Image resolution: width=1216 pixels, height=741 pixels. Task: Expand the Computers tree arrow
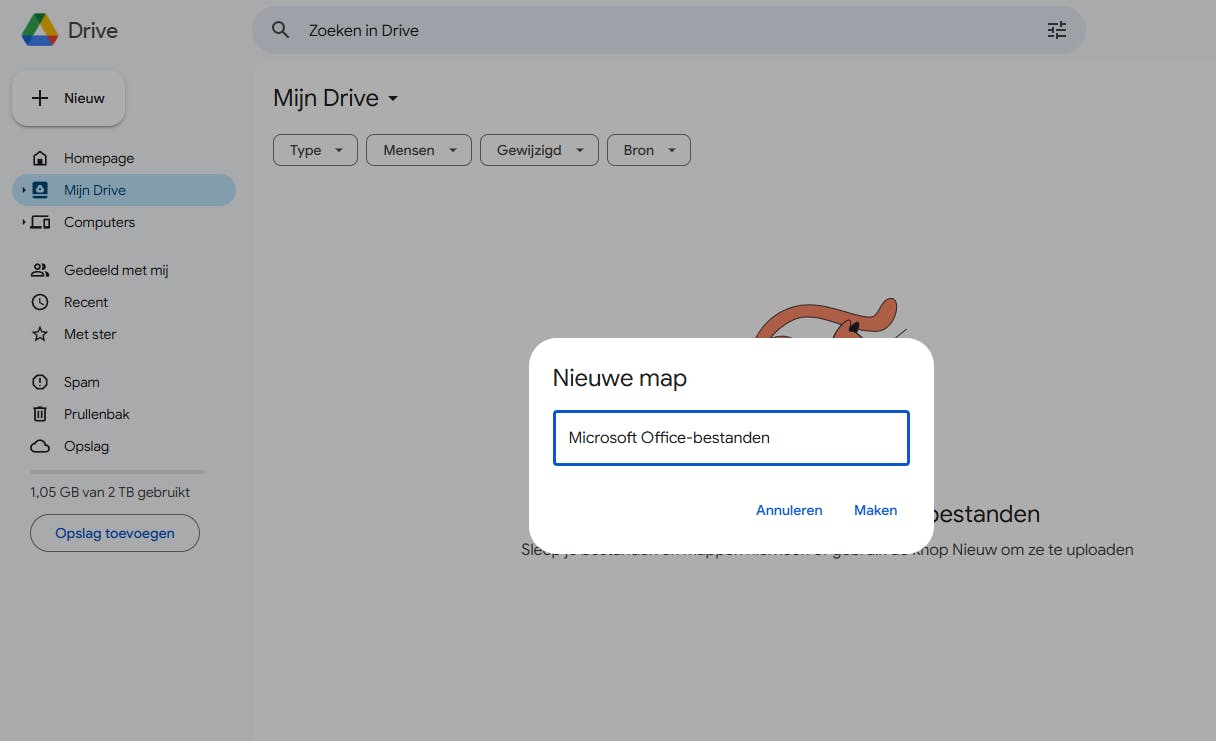point(24,222)
